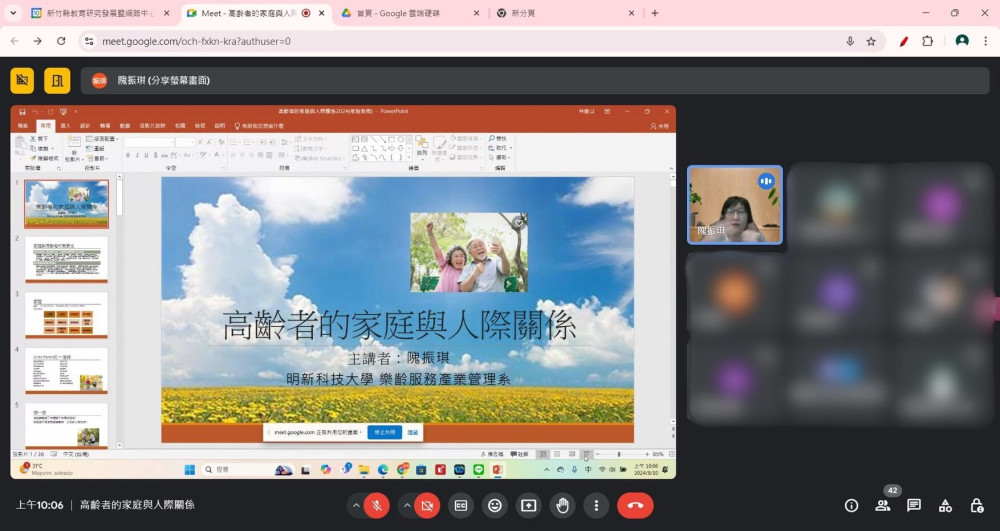Leave the call with red hang-up button

pos(635,506)
